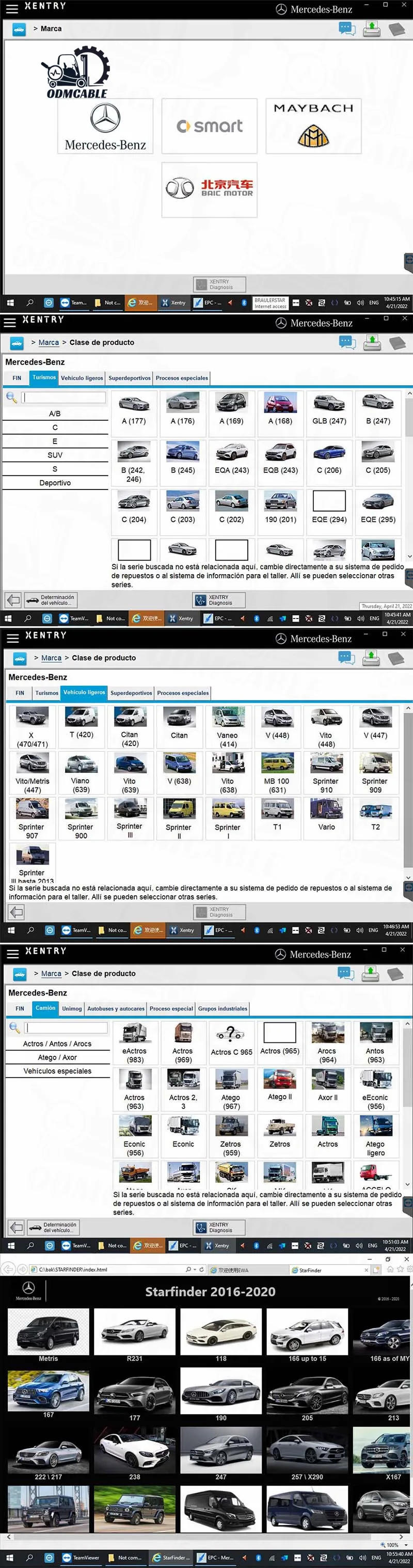Open the Atego (967) truck tile
Viewport: 413px width, 1568px height.
coord(231,1090)
